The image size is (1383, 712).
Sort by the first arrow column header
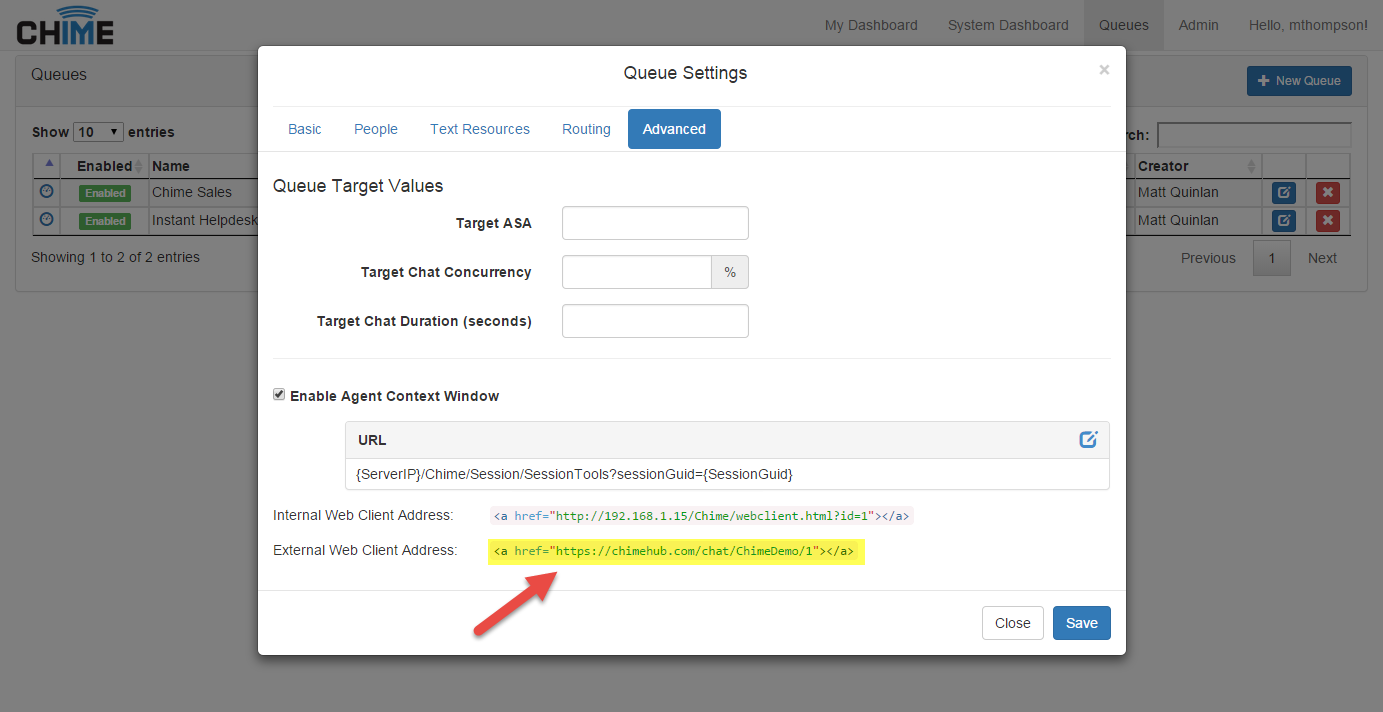47,166
